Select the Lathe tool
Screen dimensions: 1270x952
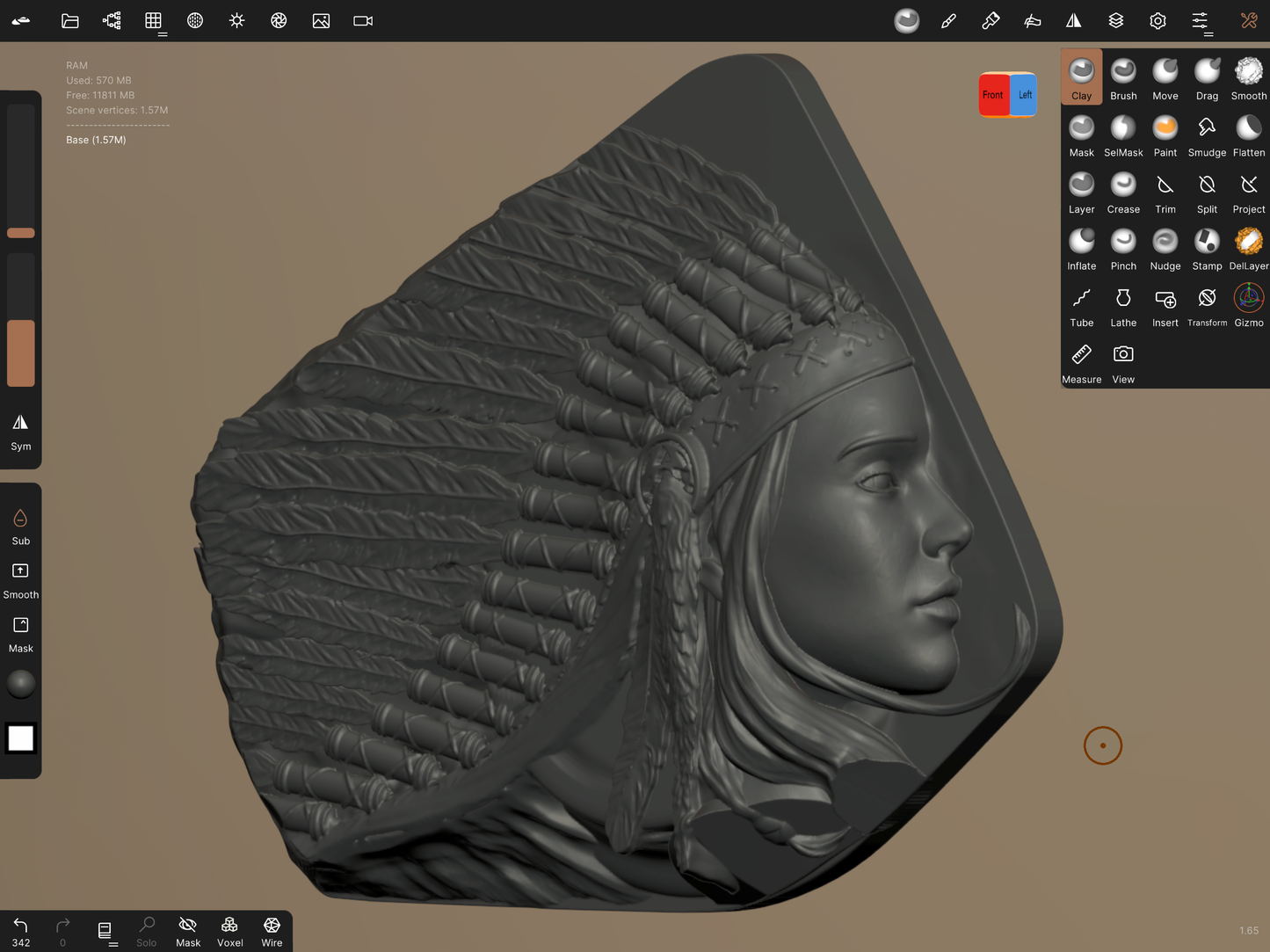click(1123, 305)
